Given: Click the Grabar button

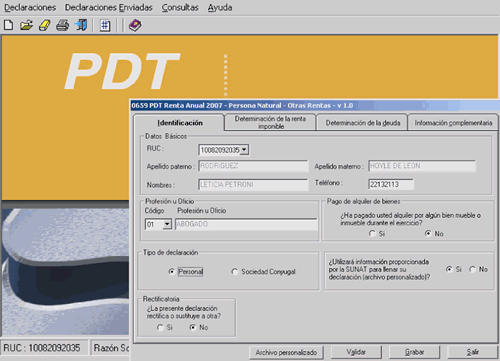Looking at the screenshot, I should point(414,352).
